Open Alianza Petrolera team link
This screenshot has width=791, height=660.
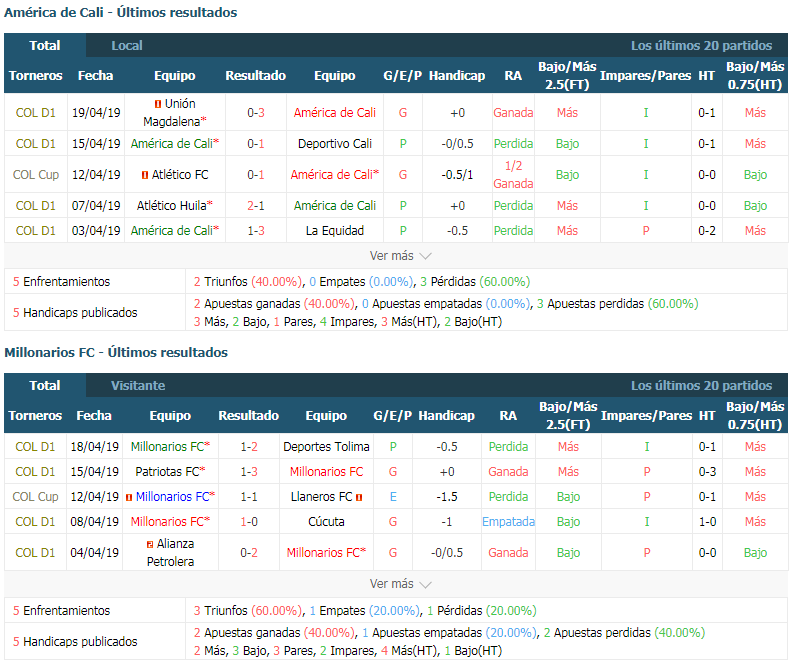pyautogui.click(x=171, y=553)
